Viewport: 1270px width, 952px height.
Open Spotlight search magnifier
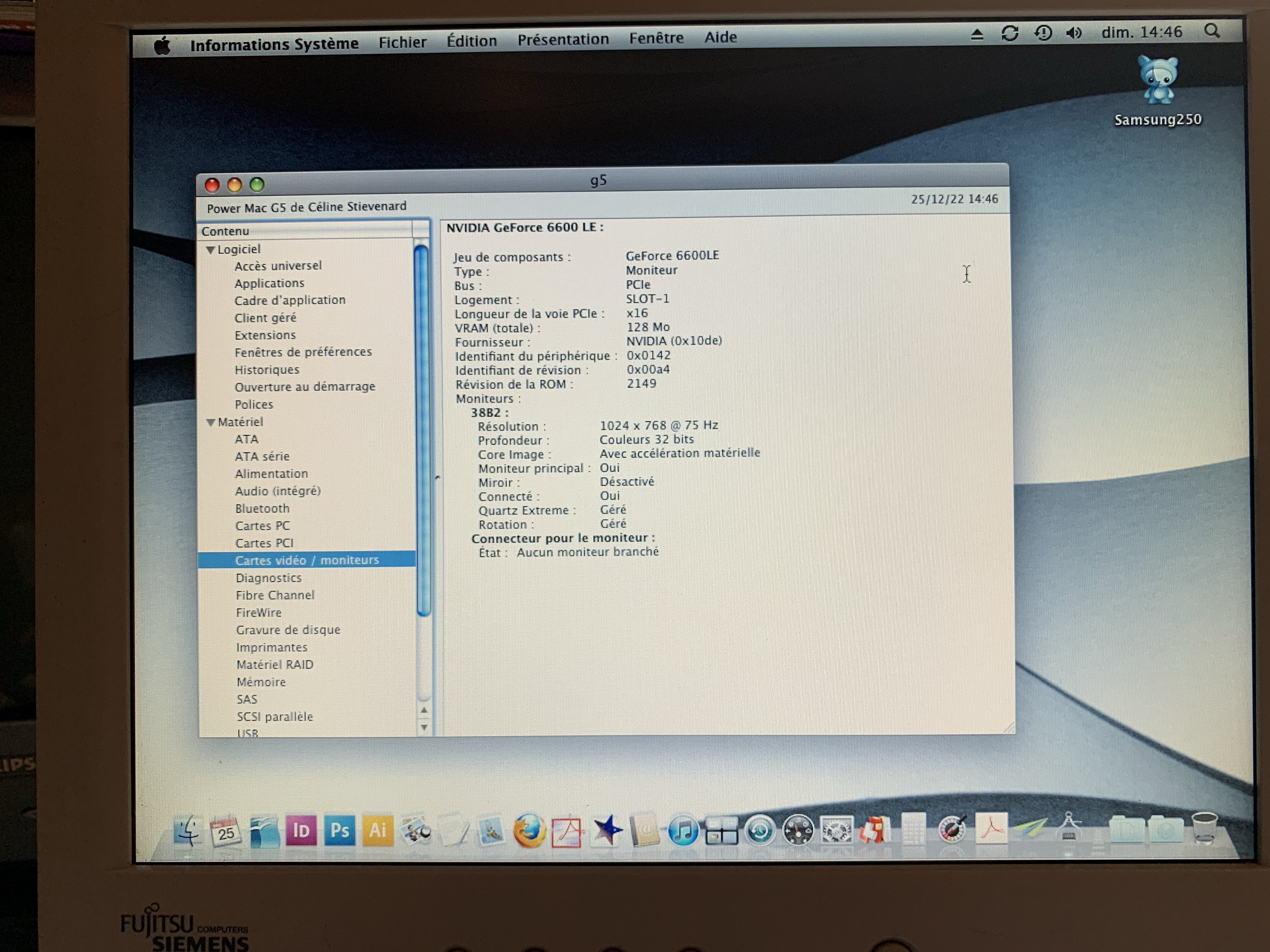click(x=1211, y=31)
